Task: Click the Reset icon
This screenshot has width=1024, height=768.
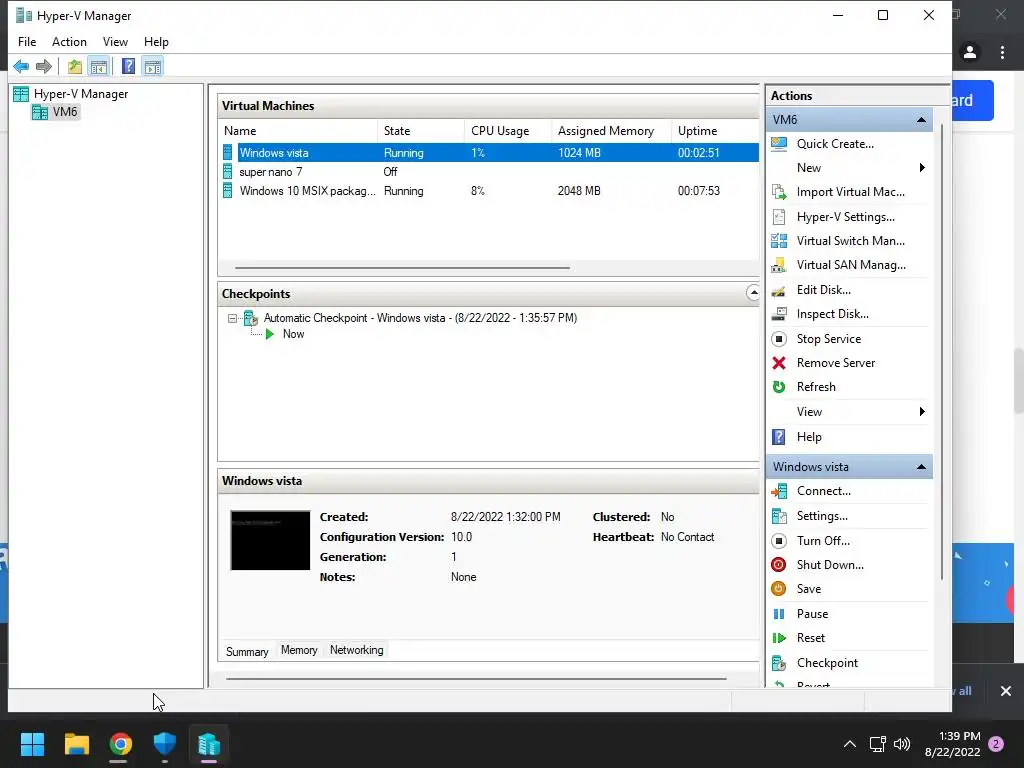Action: pyautogui.click(x=779, y=638)
